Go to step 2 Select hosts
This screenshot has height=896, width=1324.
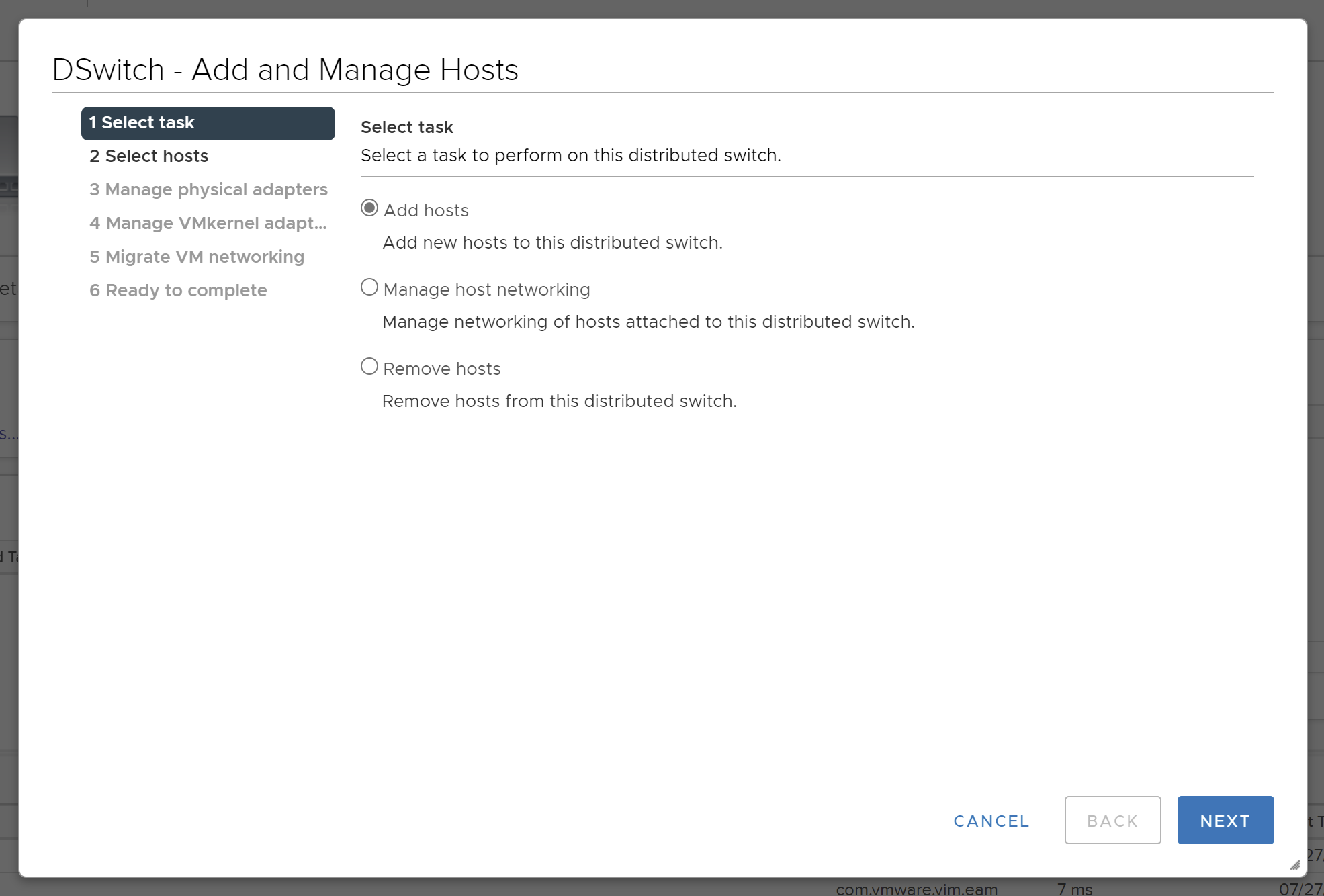tap(149, 156)
